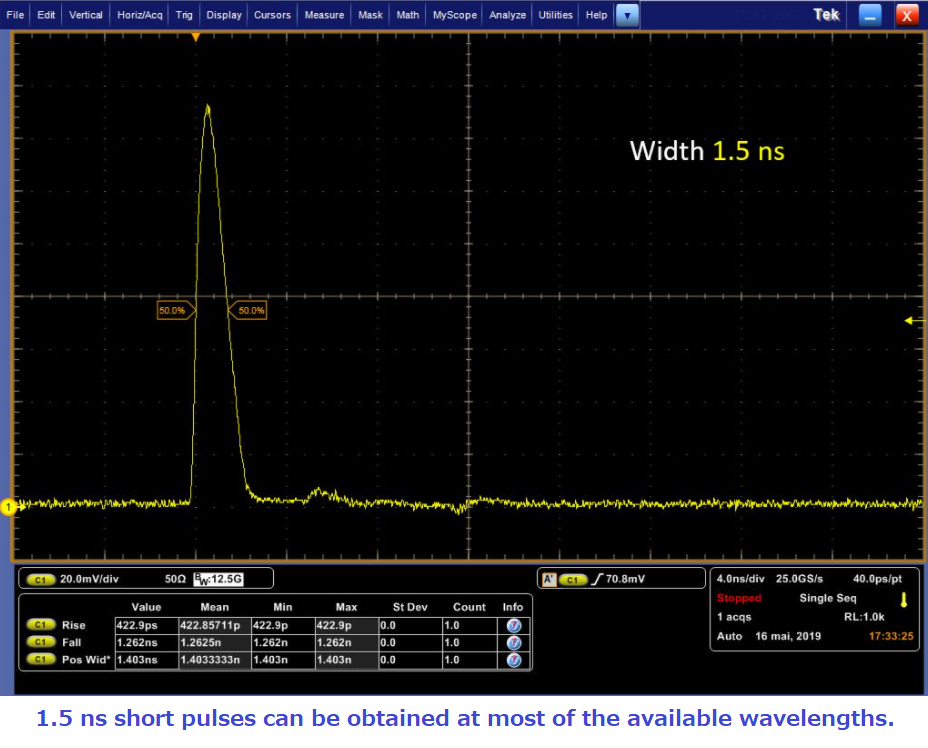
Task: Click the 4.0ns/div horizontal scale readout
Action: (742, 578)
